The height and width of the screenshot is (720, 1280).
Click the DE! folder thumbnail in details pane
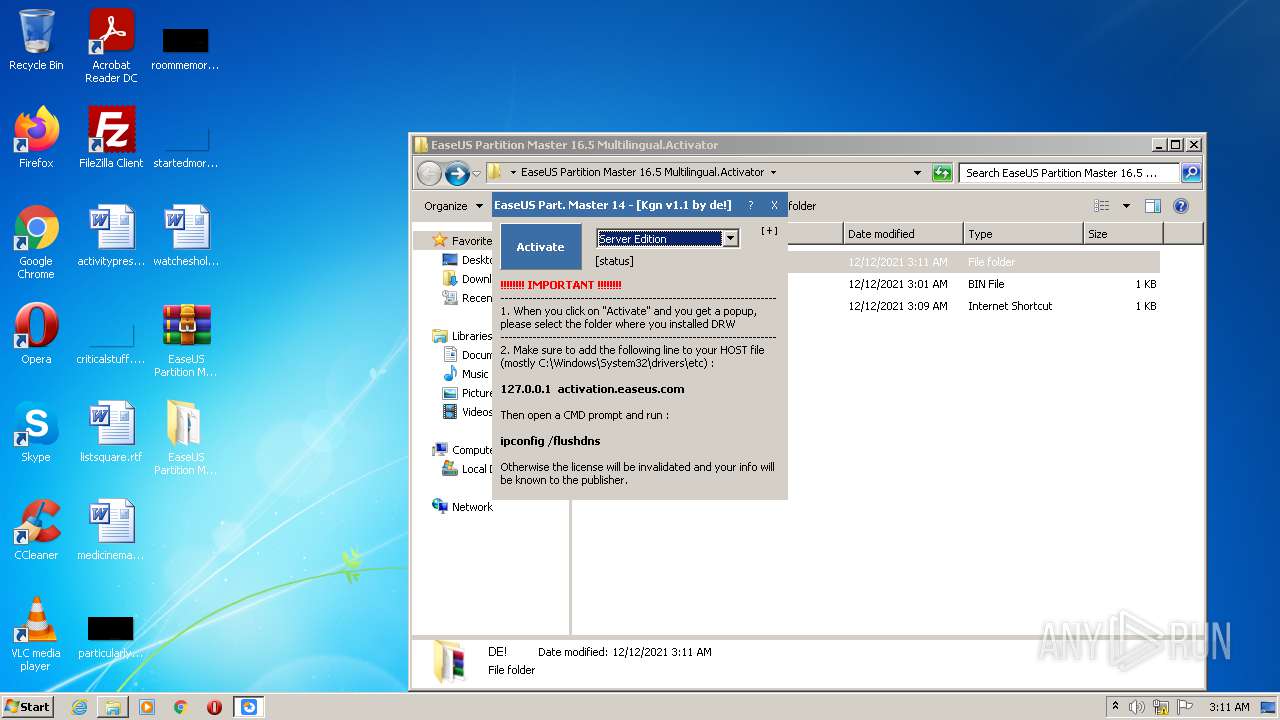(x=447, y=661)
